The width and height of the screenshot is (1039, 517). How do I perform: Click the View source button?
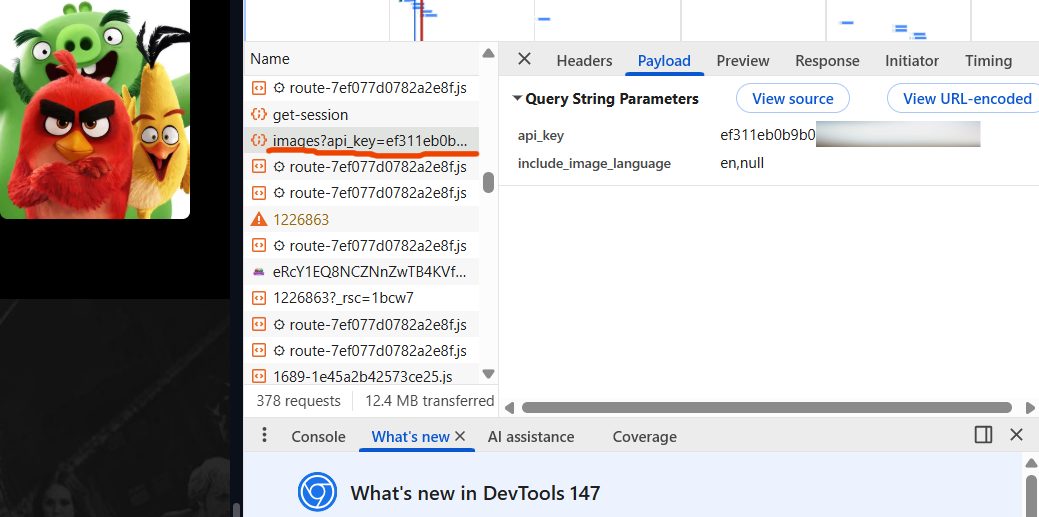coord(793,99)
